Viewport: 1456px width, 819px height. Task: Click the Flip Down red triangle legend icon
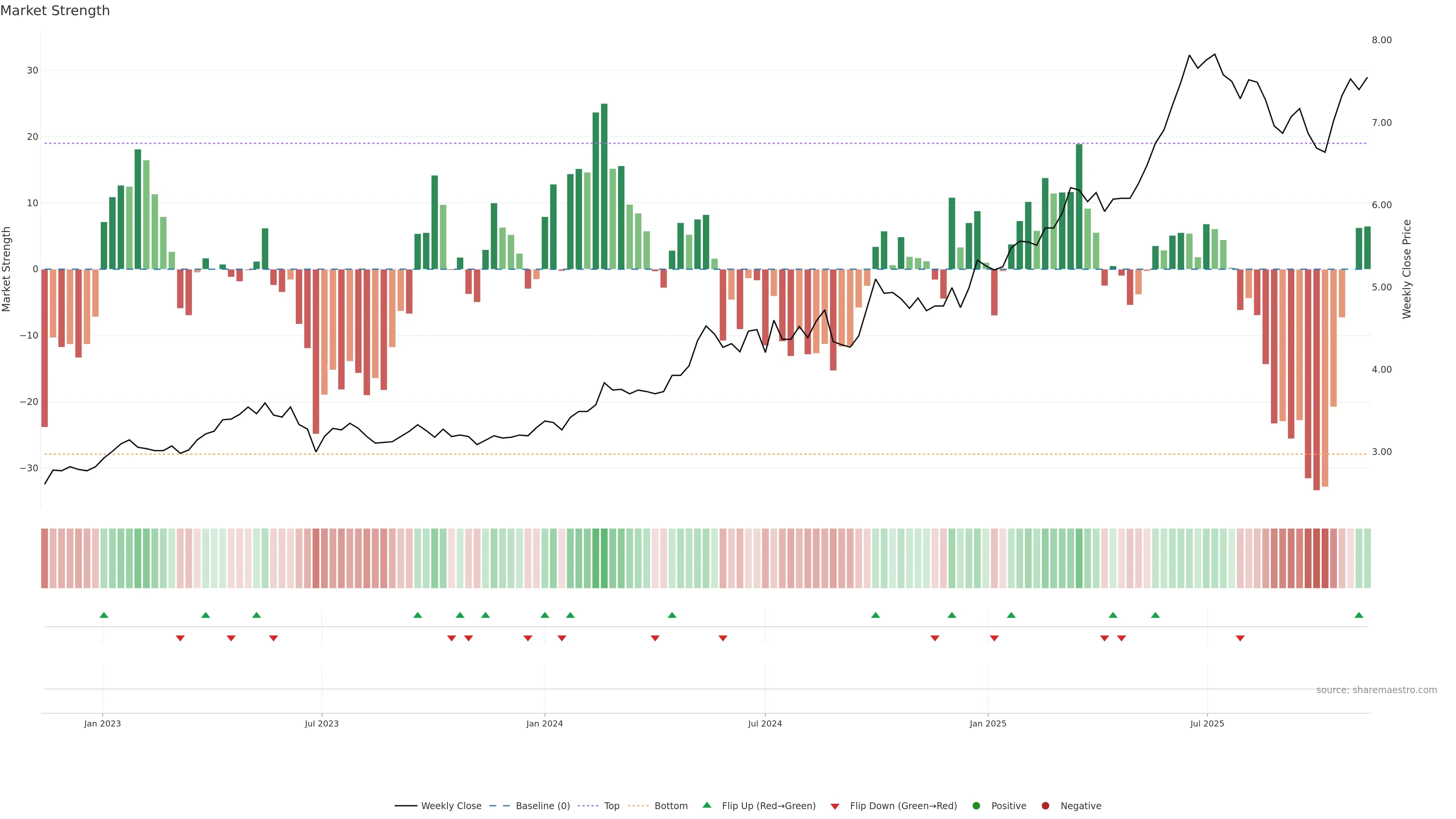tap(835, 806)
